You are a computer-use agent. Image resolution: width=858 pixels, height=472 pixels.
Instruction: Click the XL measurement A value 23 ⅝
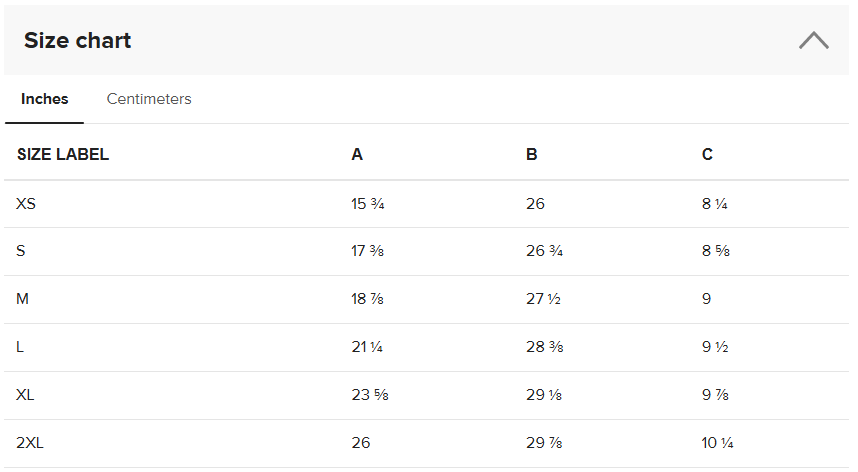(x=369, y=395)
